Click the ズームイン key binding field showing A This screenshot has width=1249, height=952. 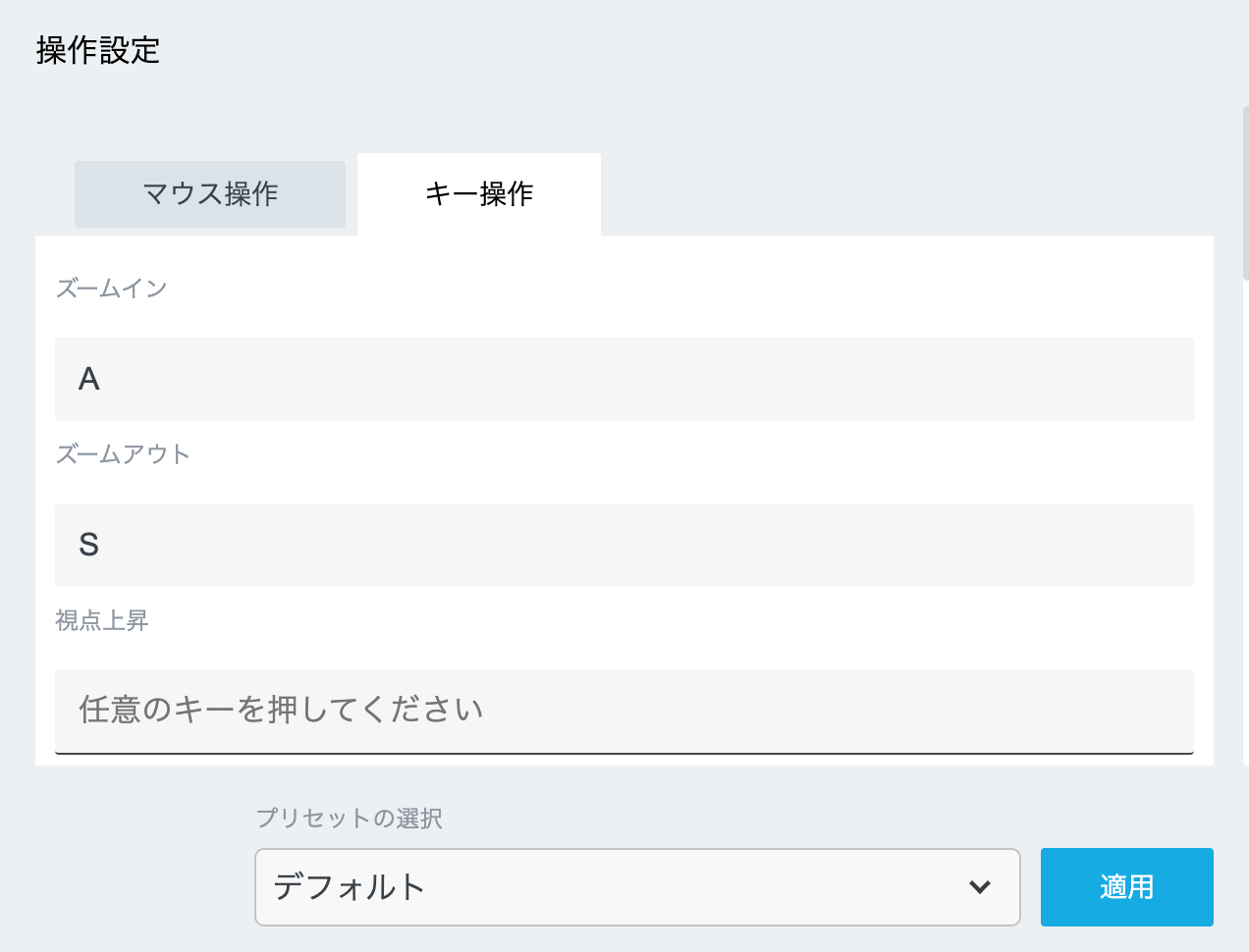[624, 379]
